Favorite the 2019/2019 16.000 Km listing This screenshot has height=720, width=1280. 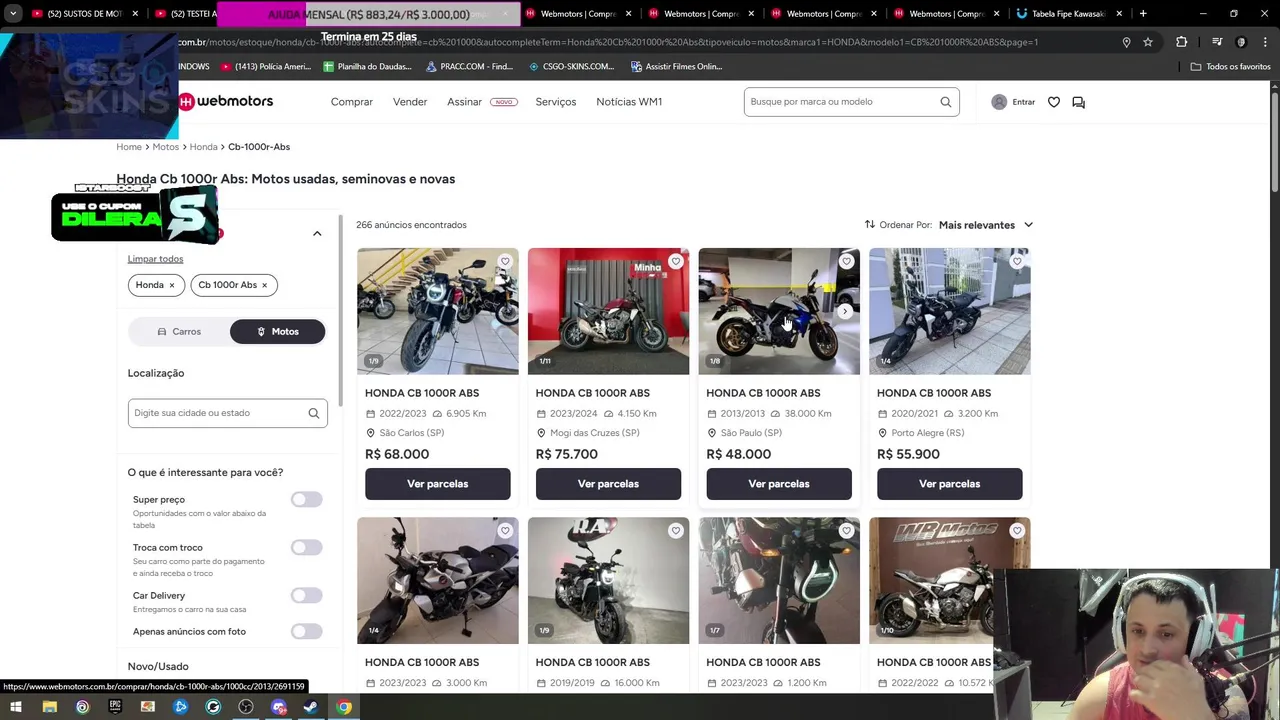676,531
